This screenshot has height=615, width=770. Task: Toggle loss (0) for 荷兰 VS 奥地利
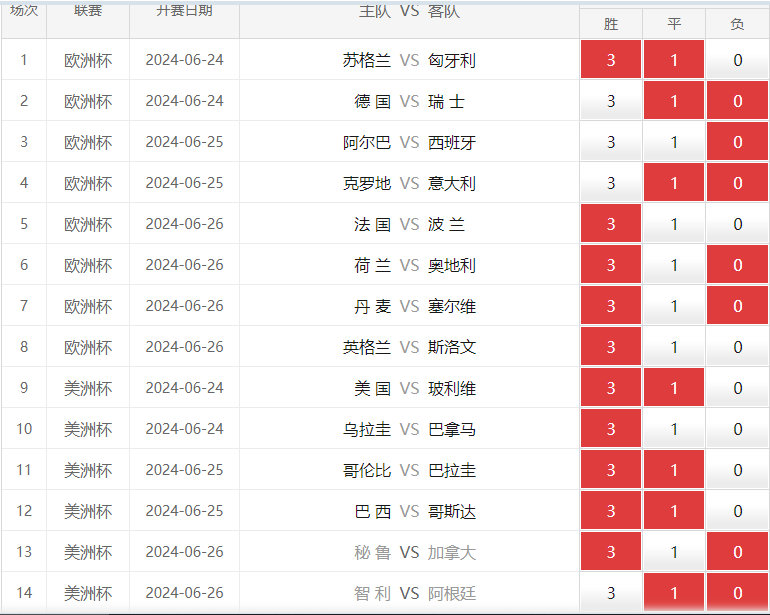tap(737, 265)
